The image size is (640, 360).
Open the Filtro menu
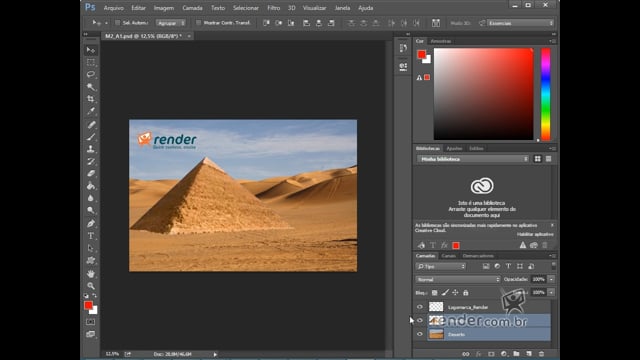273,8
